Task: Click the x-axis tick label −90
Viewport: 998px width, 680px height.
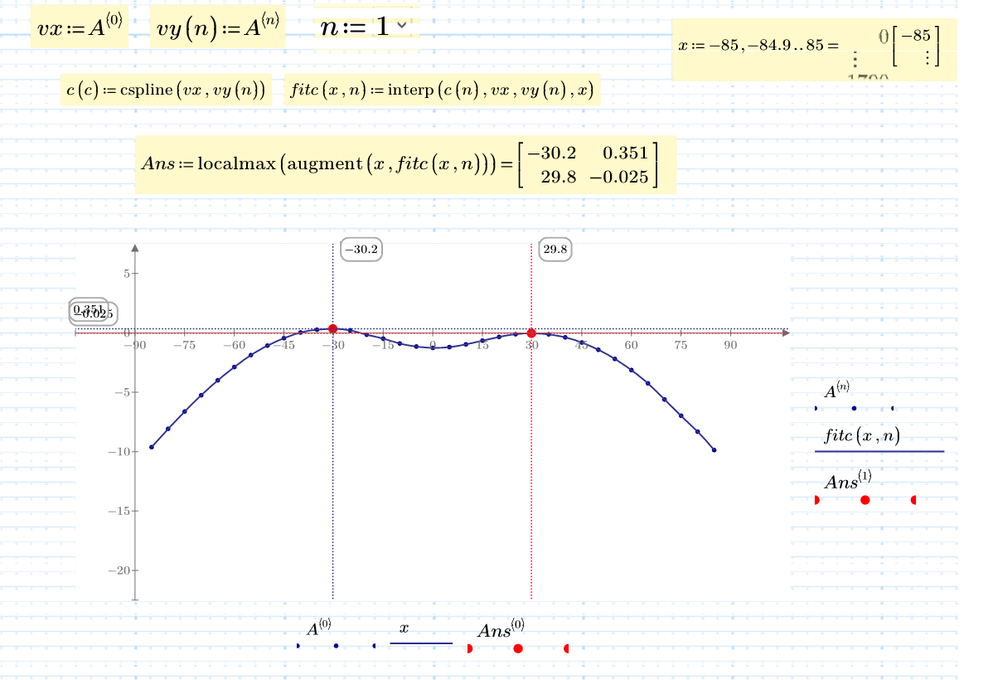Action: pos(134,345)
